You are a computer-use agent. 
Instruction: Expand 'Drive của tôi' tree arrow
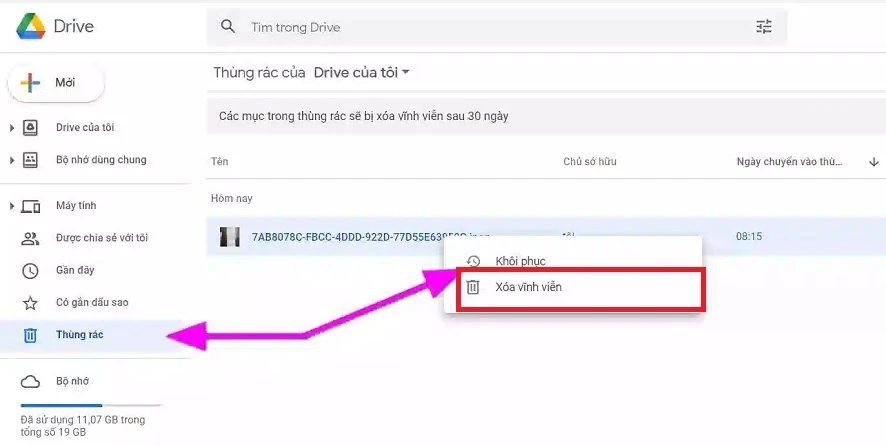pyautogui.click(x=11, y=128)
